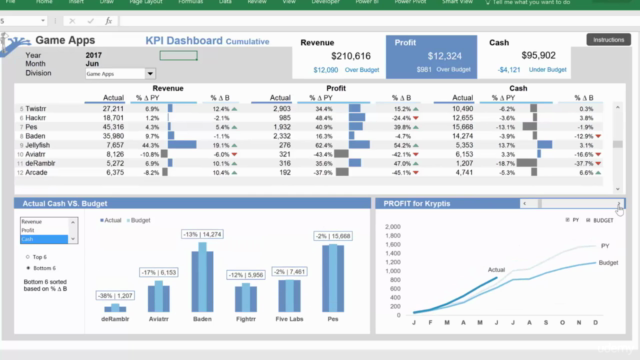Click the Actual legend swatch in bar chart
This screenshot has height=360, width=640.
pyautogui.click(x=102, y=220)
